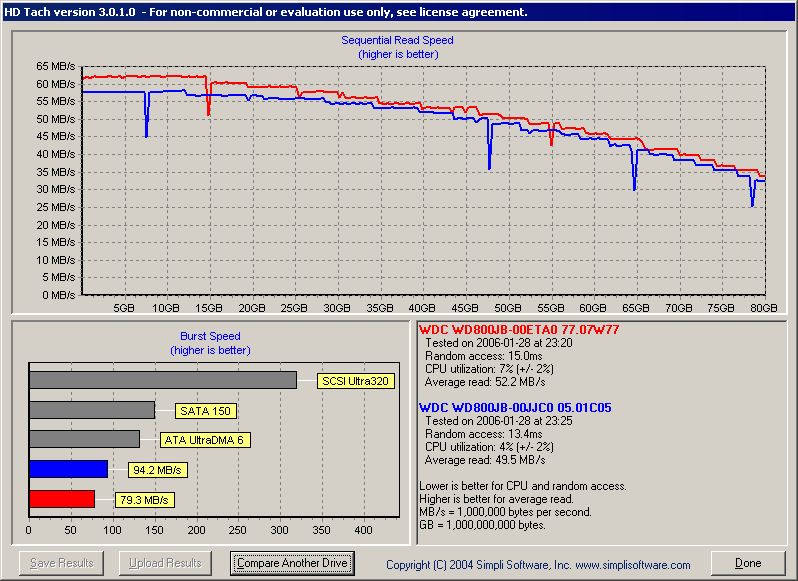Select the blue burst speed bar

(68, 469)
